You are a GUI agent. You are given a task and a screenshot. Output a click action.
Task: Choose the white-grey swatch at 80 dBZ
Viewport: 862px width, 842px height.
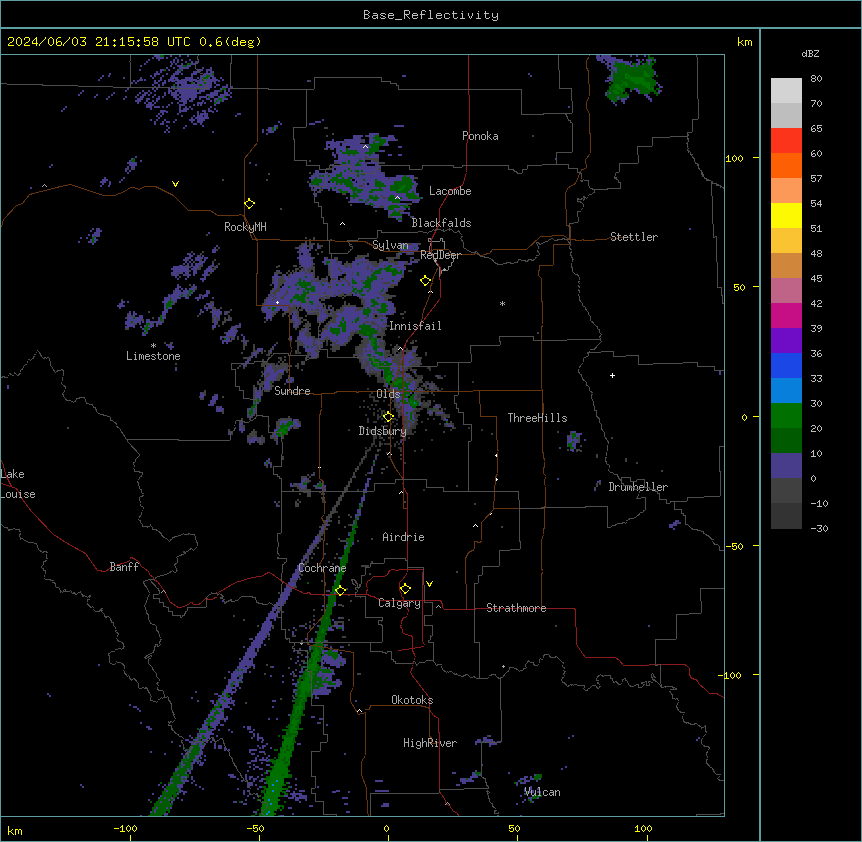click(x=786, y=91)
